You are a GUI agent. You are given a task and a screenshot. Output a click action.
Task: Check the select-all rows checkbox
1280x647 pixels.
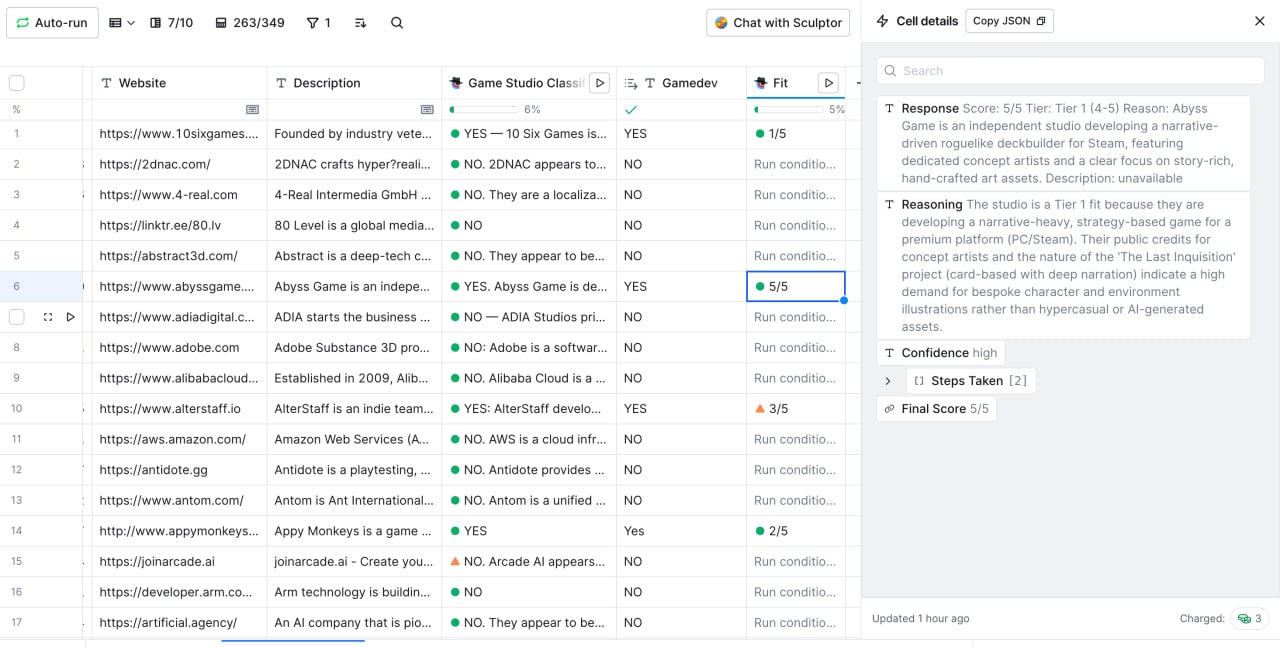tap(17, 83)
